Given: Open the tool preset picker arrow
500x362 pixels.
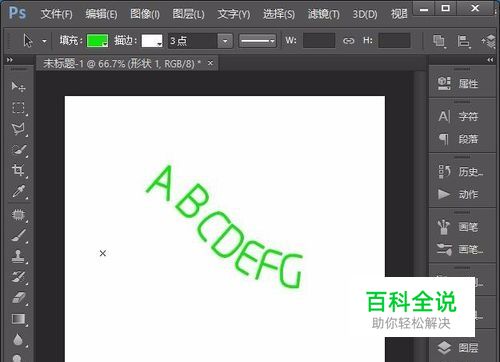Looking at the screenshot, I should pos(44,41).
